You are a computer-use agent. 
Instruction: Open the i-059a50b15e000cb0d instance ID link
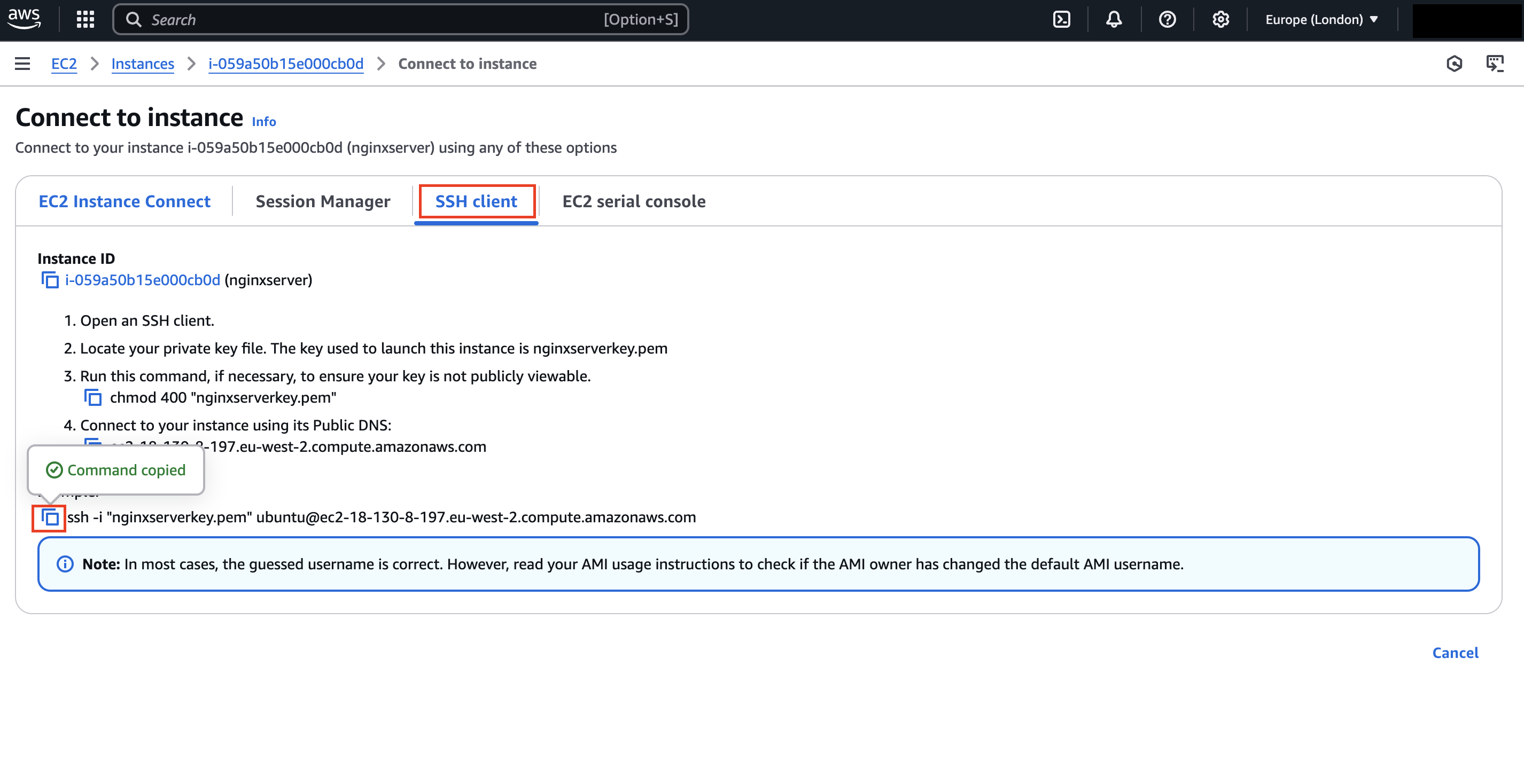(143, 280)
